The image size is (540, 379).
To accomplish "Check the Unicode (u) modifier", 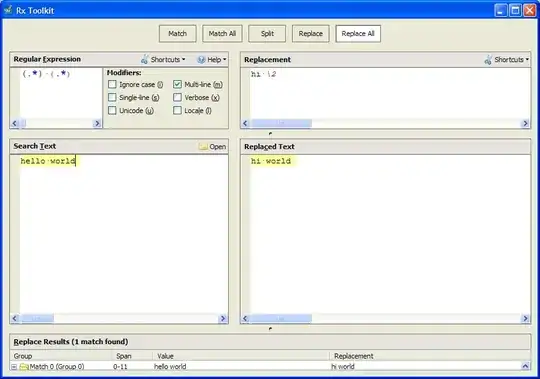I will (112, 110).
